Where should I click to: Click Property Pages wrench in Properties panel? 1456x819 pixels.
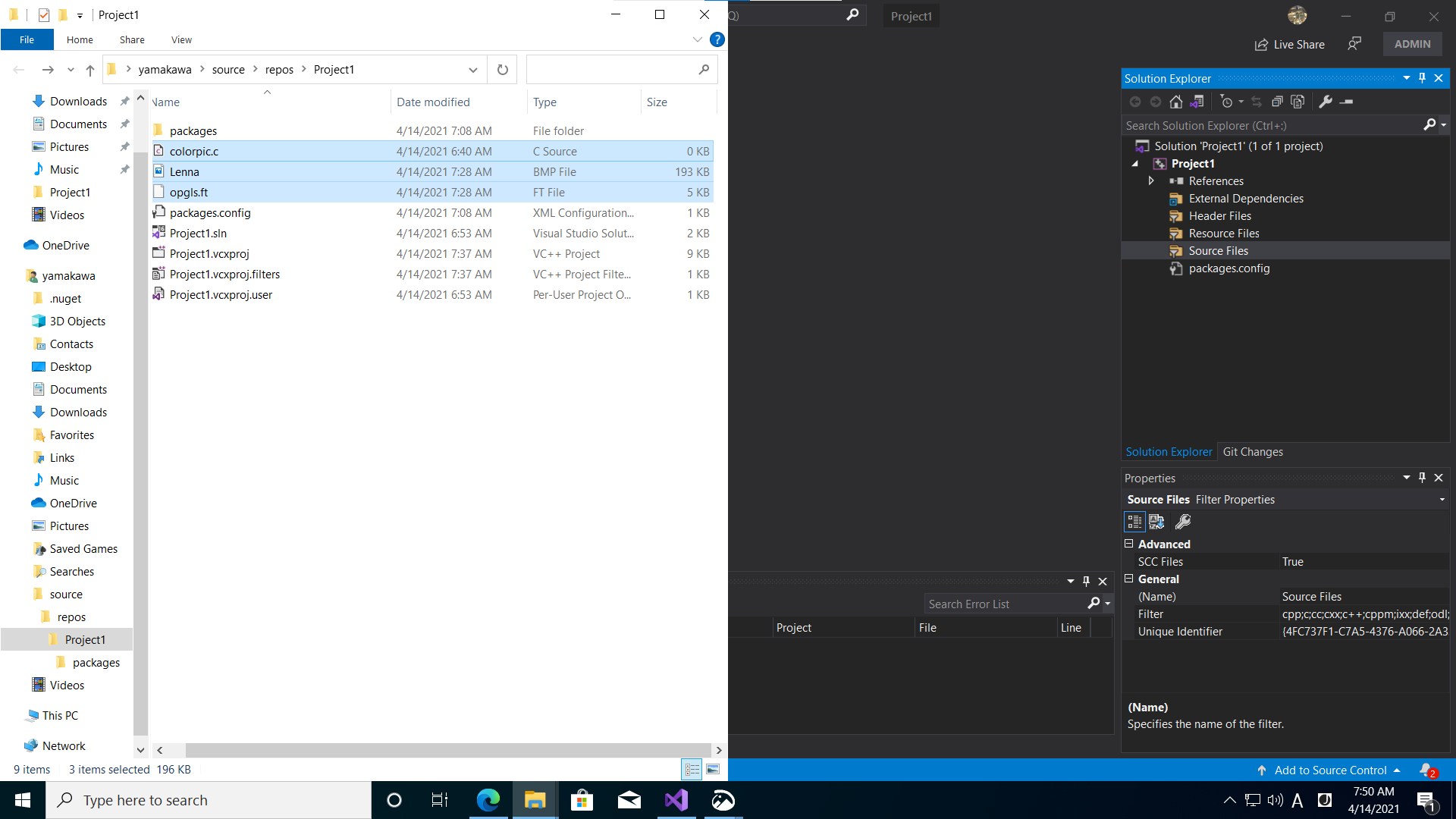click(1183, 522)
